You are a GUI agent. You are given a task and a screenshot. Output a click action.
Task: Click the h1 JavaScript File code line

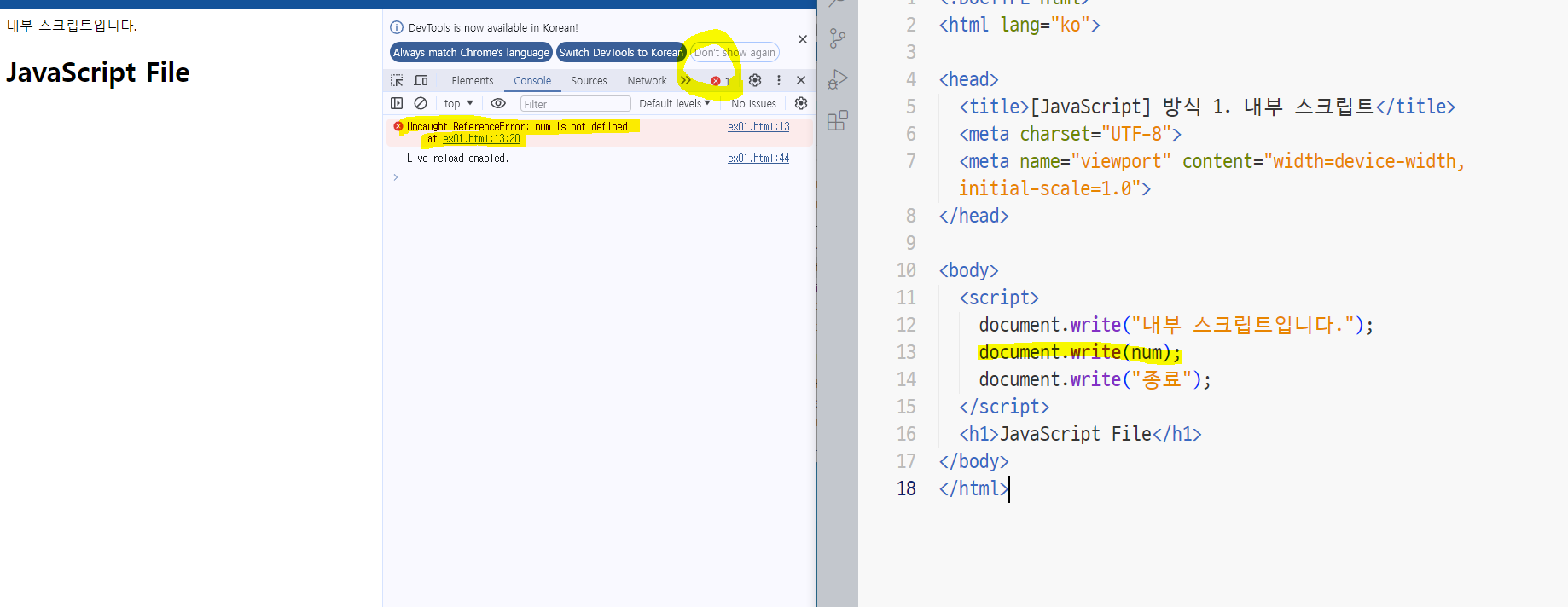(1080, 434)
